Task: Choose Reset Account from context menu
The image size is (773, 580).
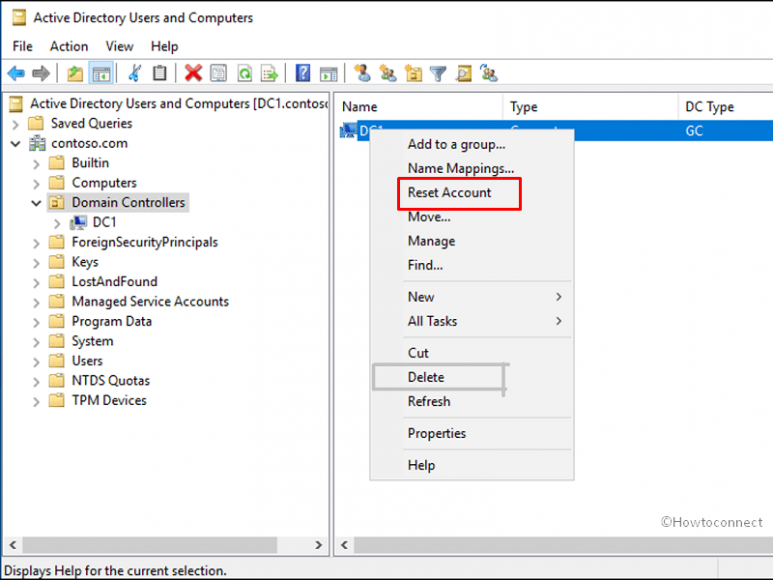Action: pos(472,193)
